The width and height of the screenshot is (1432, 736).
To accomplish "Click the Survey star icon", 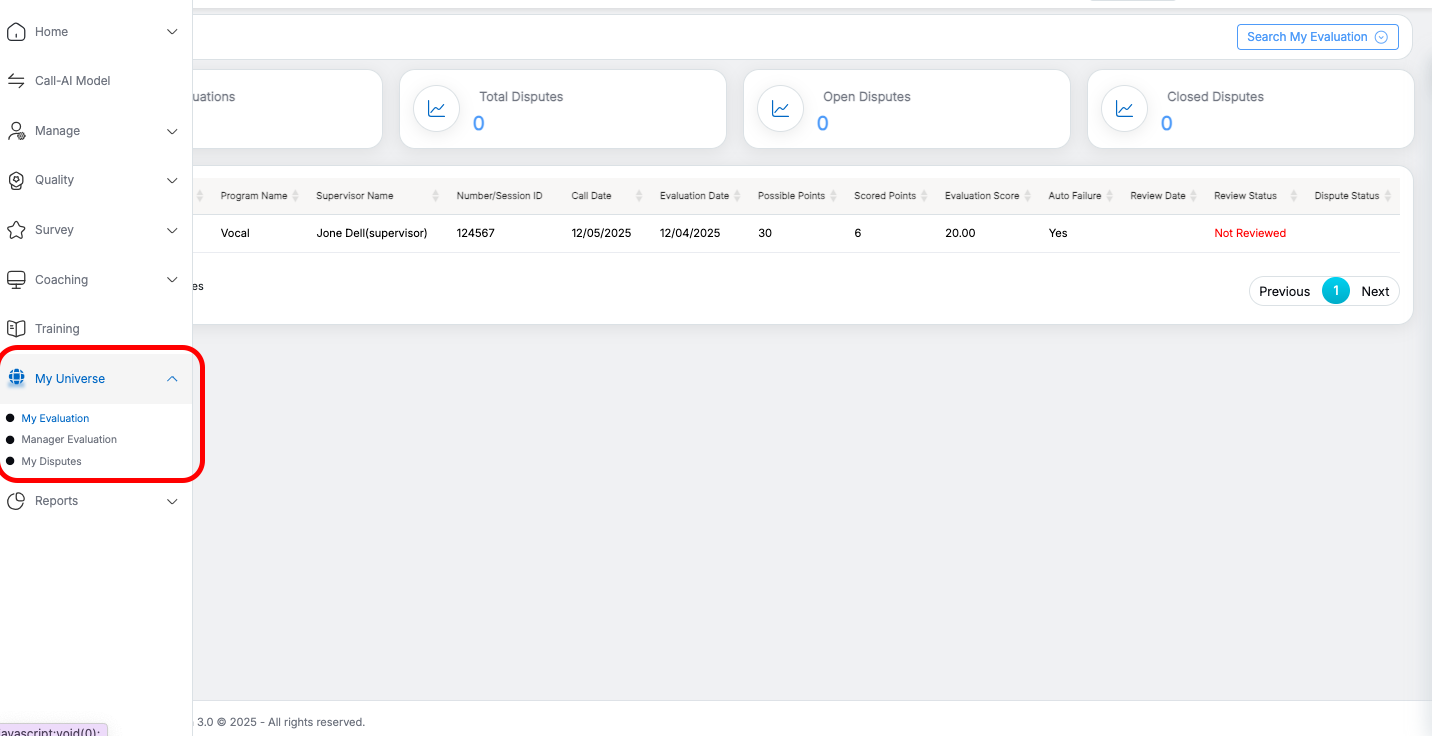I will click(x=16, y=230).
